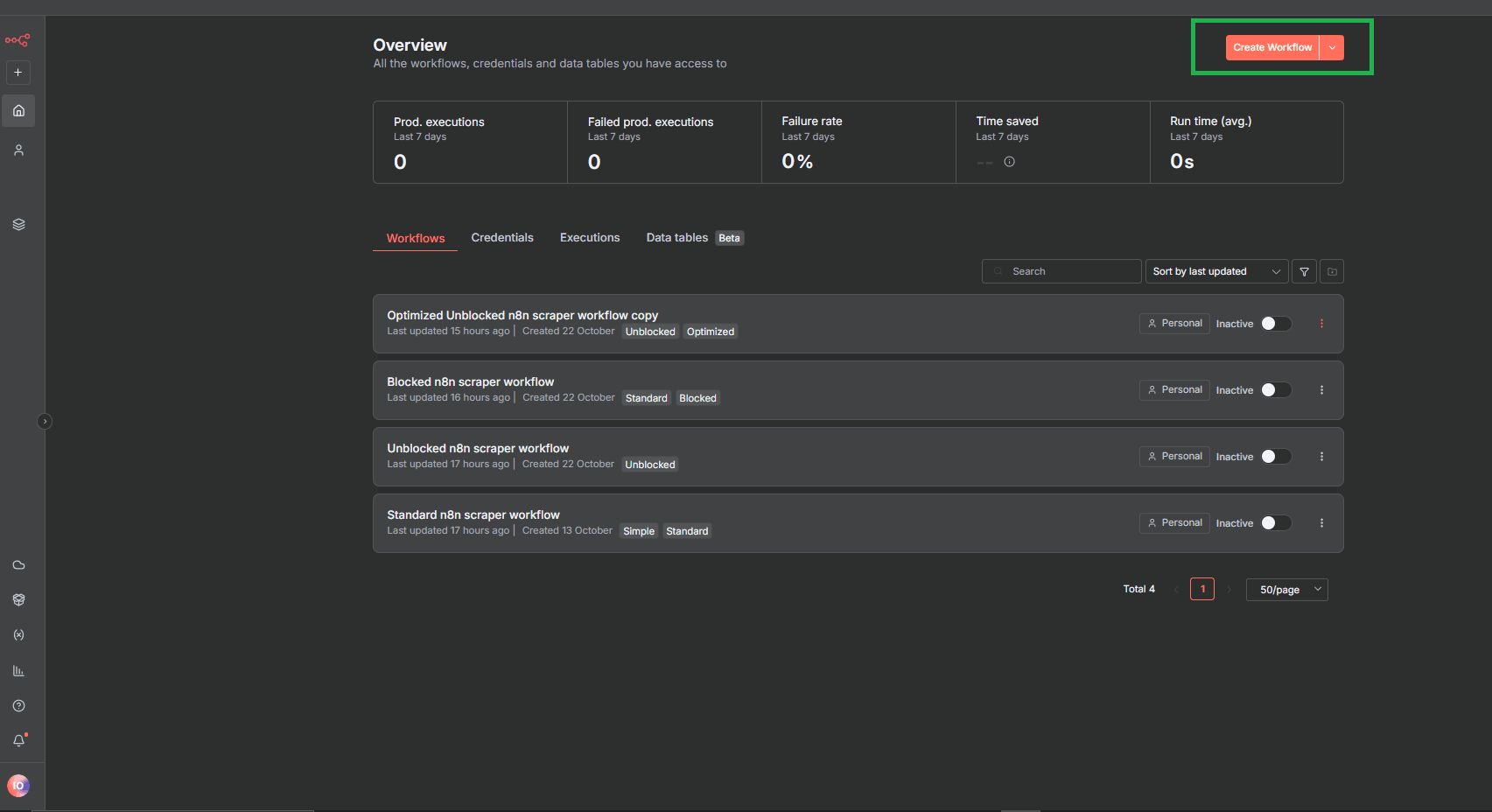Click the plus icon in sidebar

[x=18, y=73]
